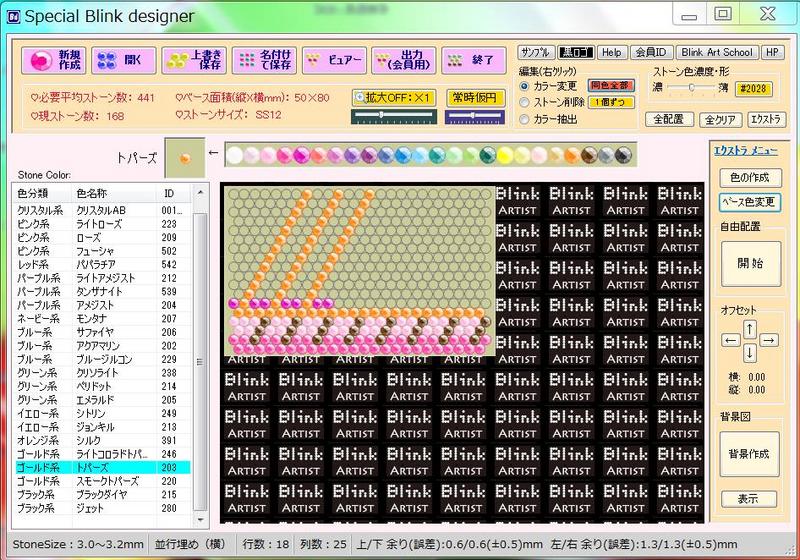Pick the sapphire blue stone in palette
800x560 pixels.
pyautogui.click(x=386, y=155)
